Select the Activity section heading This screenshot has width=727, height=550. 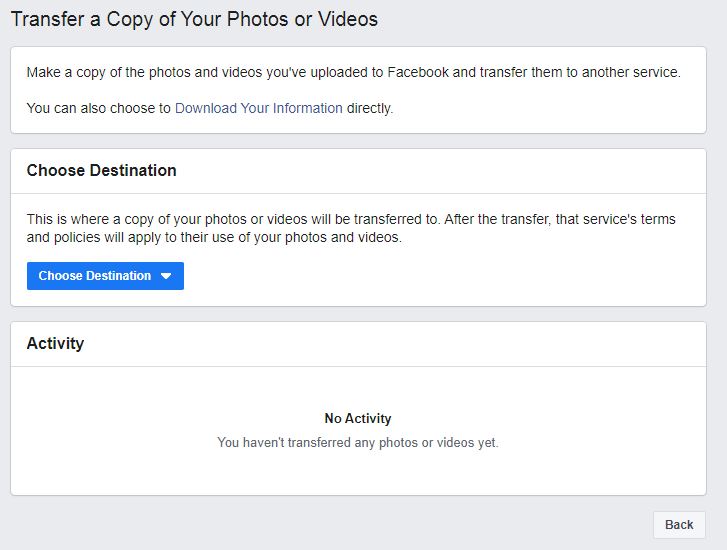click(55, 343)
